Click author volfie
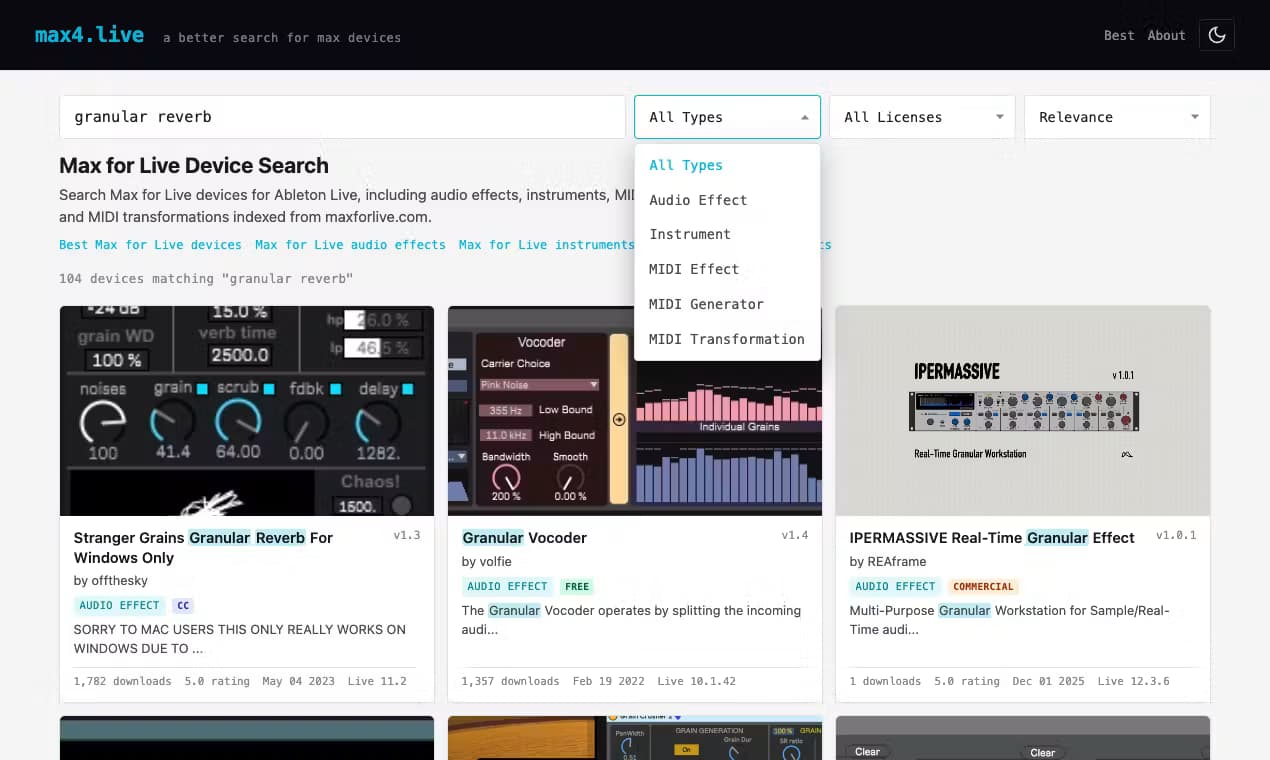 (487, 562)
